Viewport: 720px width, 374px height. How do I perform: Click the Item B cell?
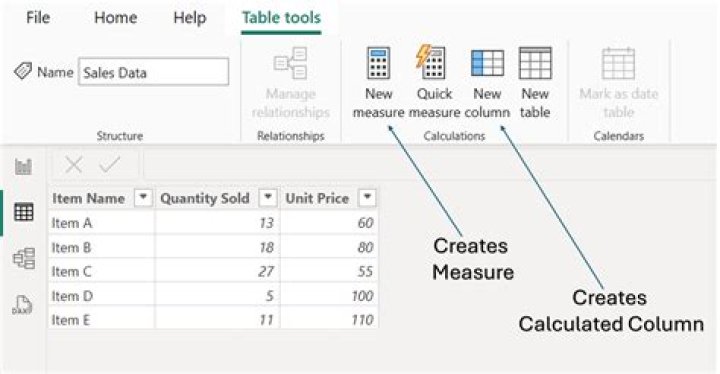coord(101,247)
